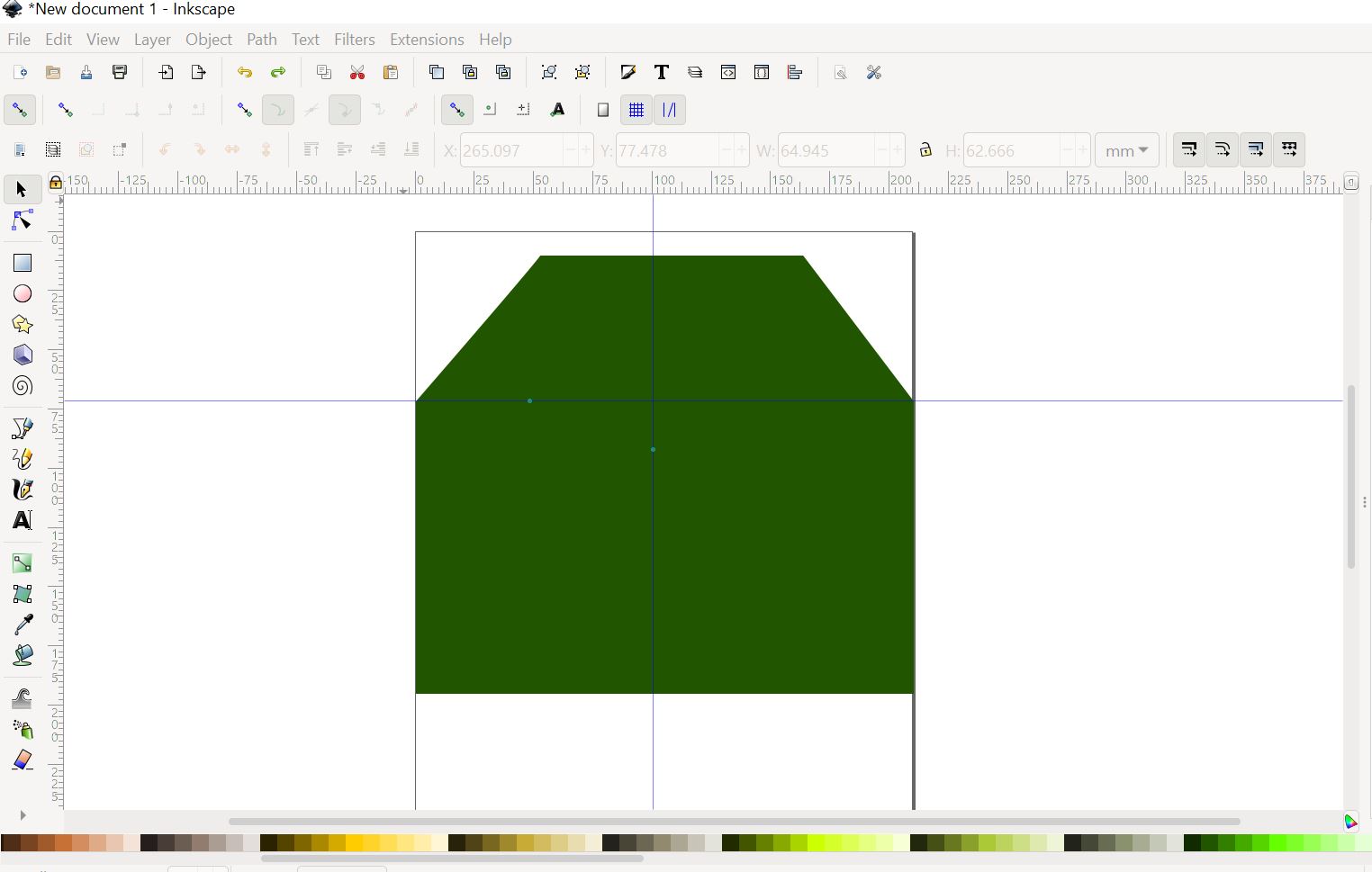Expand hidden toolbox items arrow

click(23, 815)
